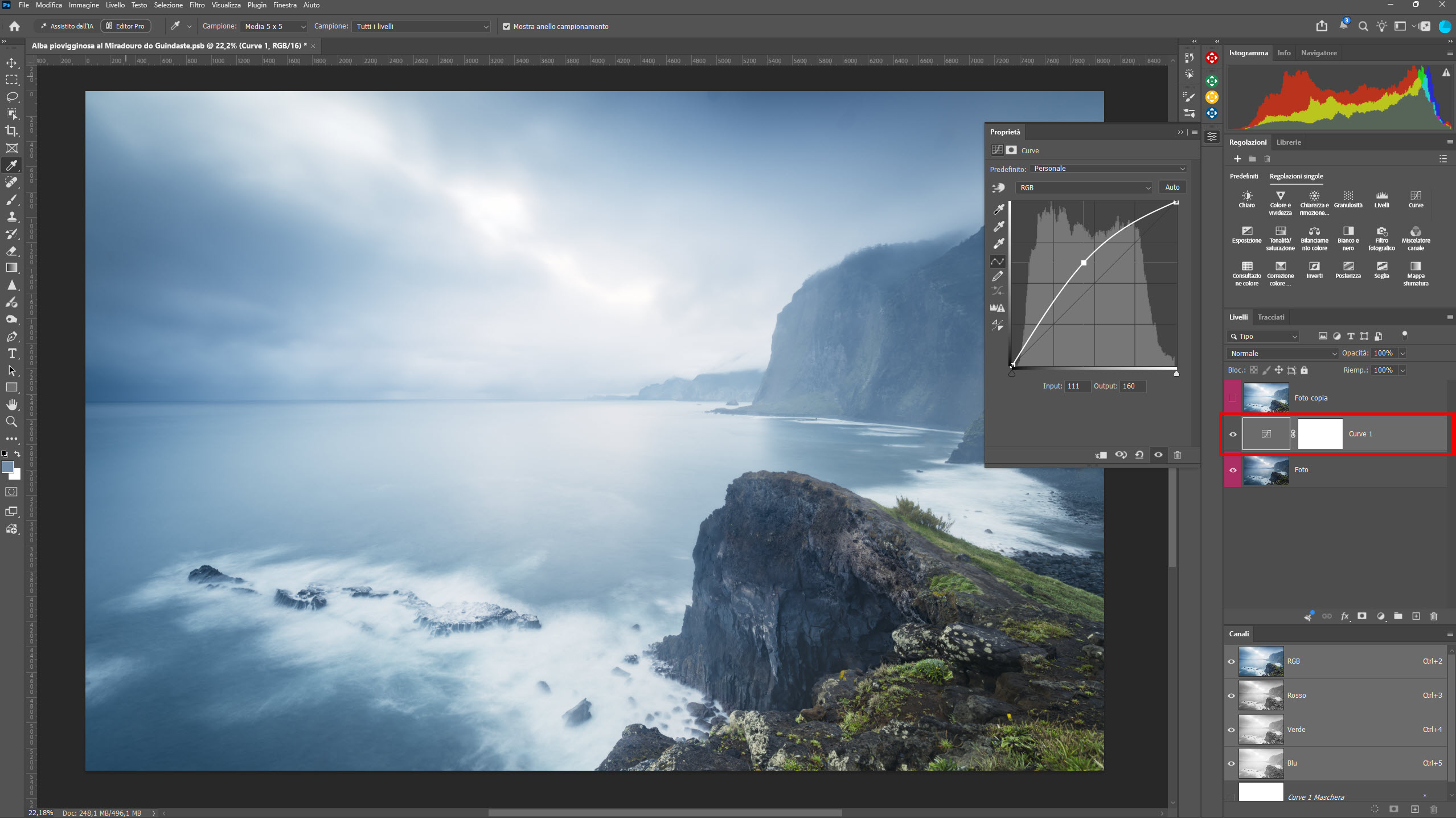
Task: Toggle Mostra anello campionamento checkbox
Action: pyautogui.click(x=506, y=26)
